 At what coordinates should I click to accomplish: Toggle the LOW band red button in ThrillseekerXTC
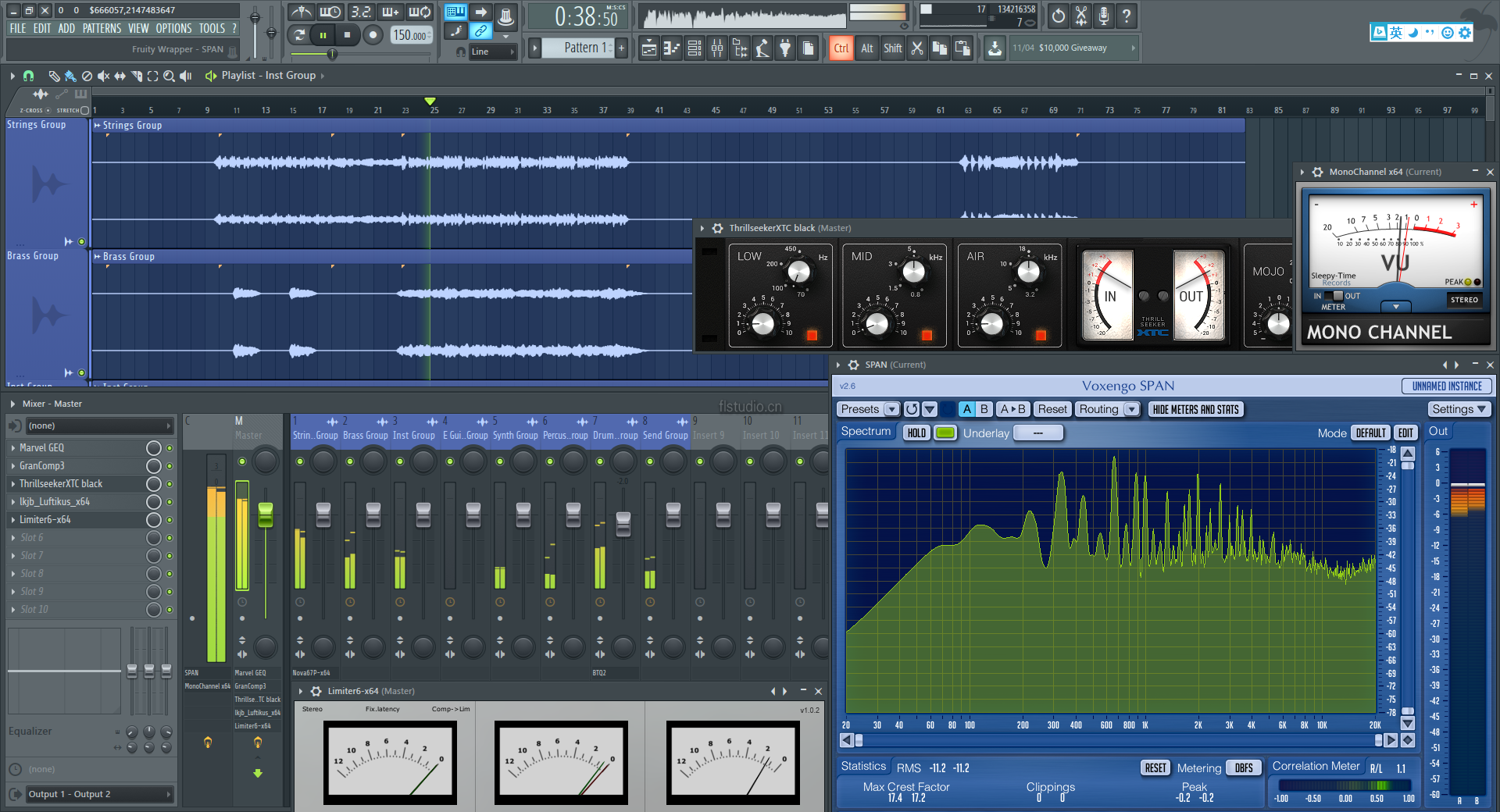tap(812, 335)
